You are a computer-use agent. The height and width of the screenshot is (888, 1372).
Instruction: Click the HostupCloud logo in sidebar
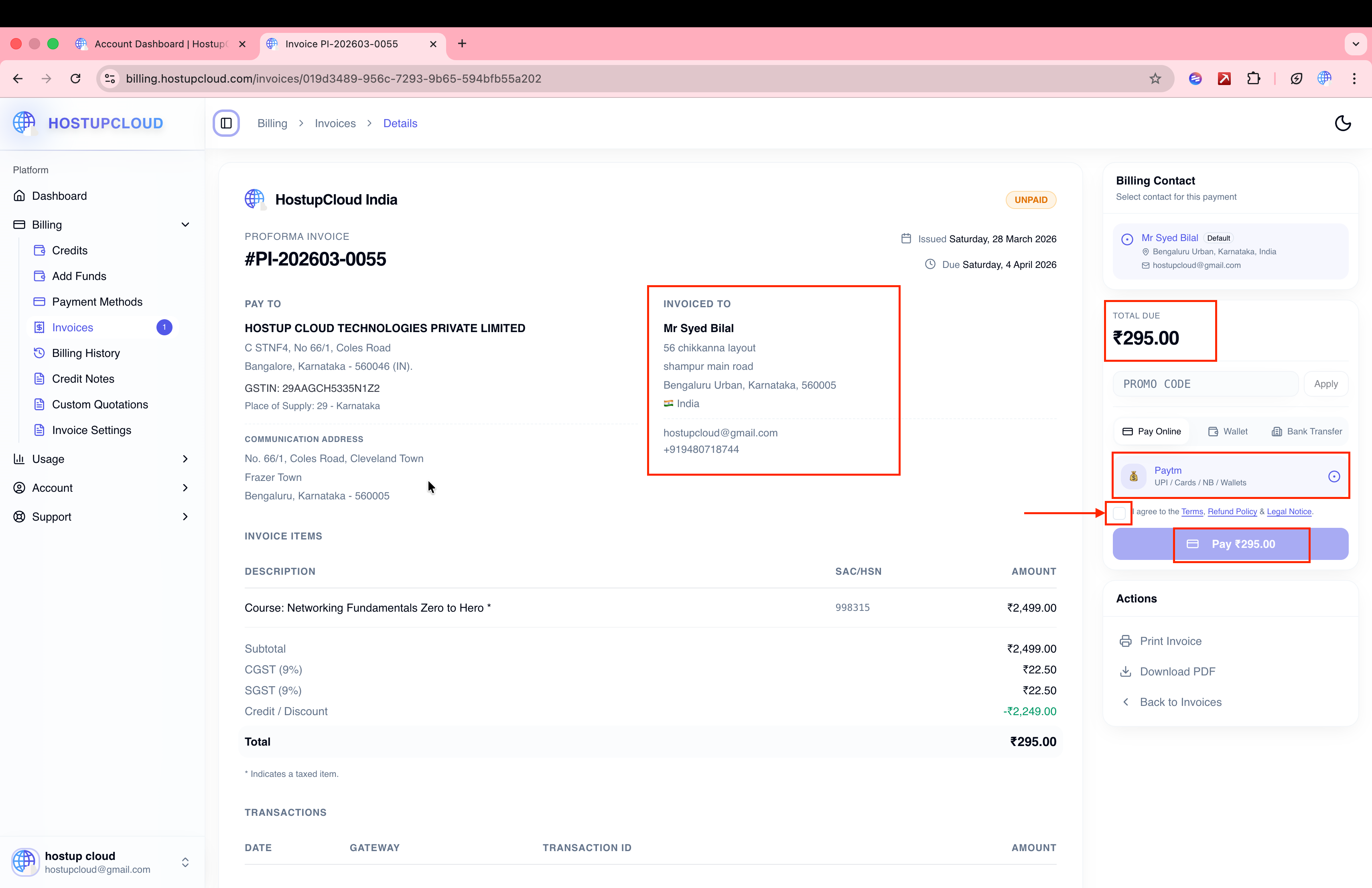[88, 123]
